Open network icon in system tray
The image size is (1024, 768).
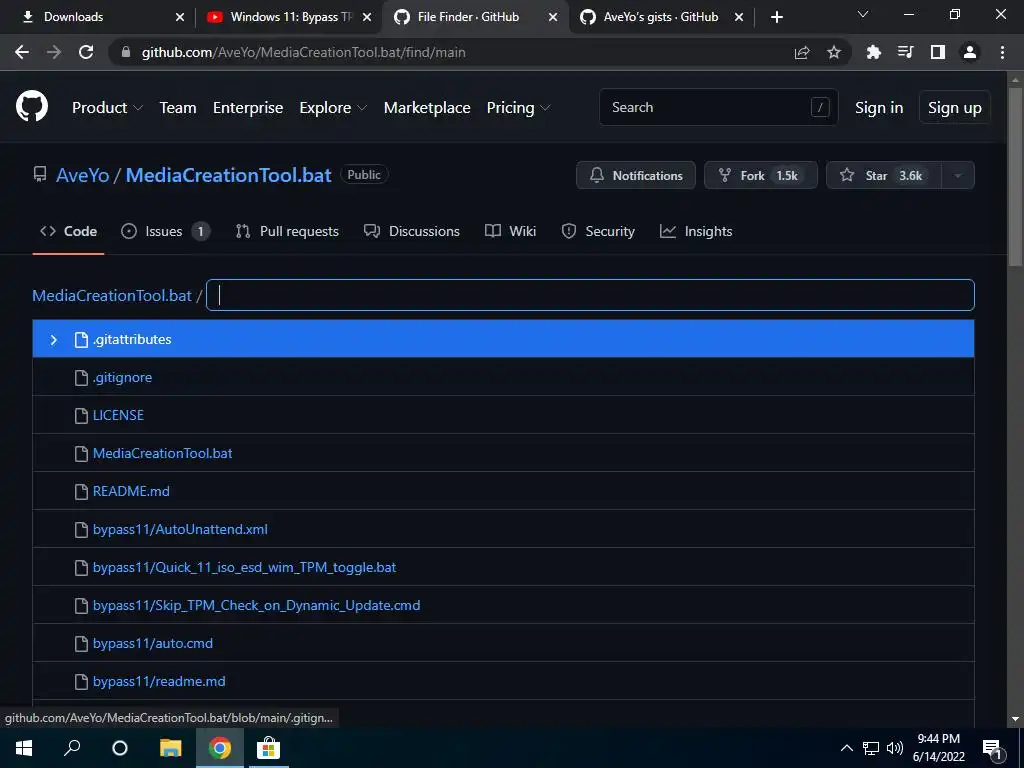coord(871,748)
